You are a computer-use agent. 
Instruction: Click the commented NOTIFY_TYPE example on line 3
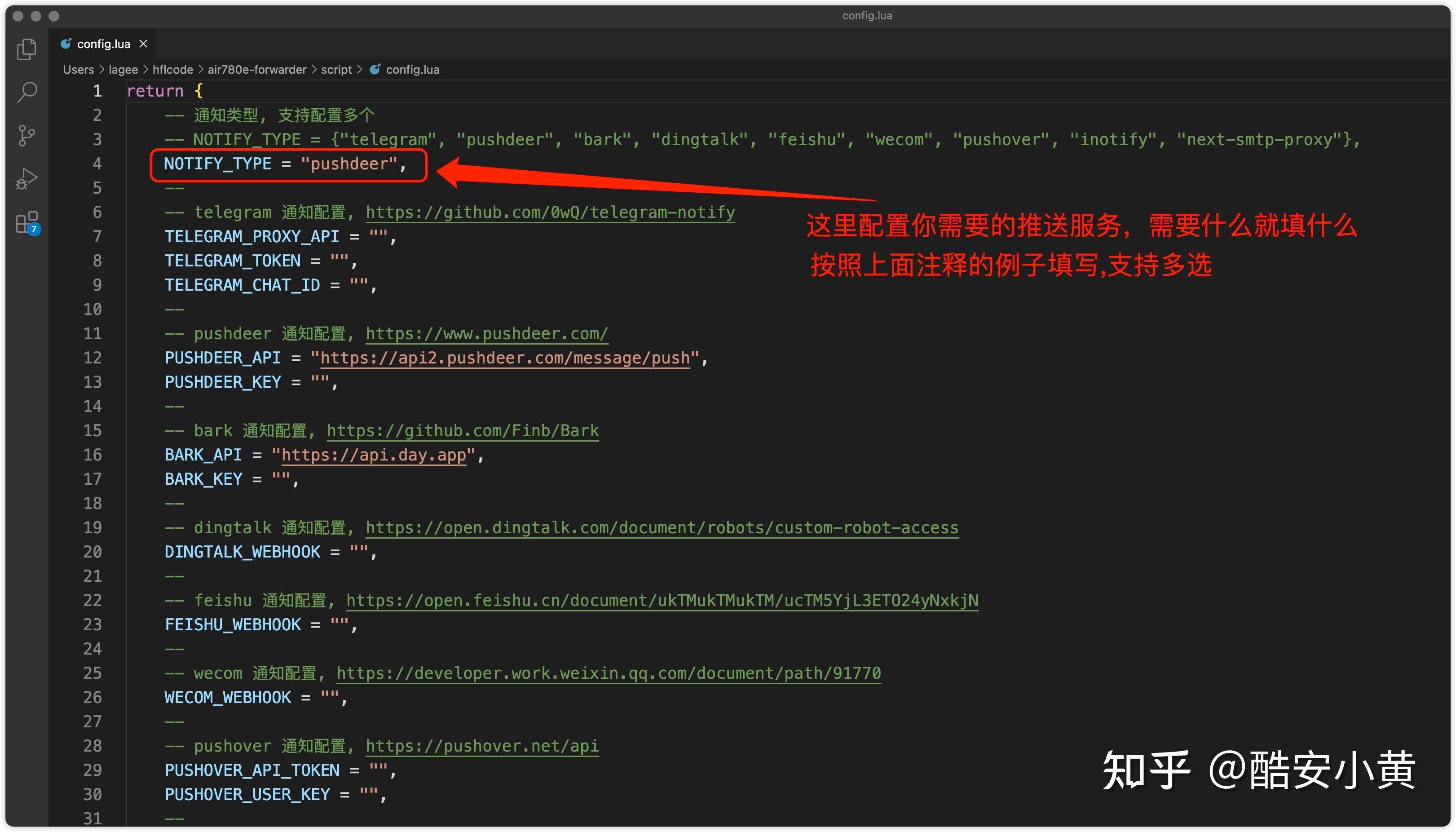(763, 139)
